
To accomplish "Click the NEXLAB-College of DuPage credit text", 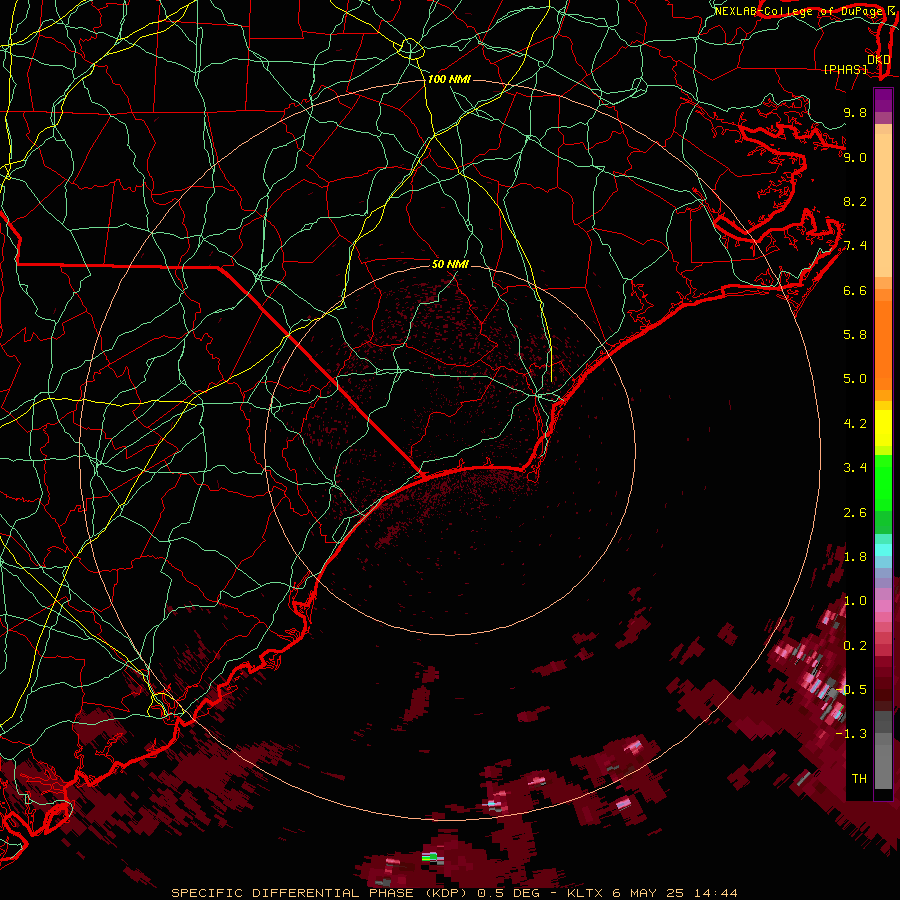I will click(x=798, y=11).
